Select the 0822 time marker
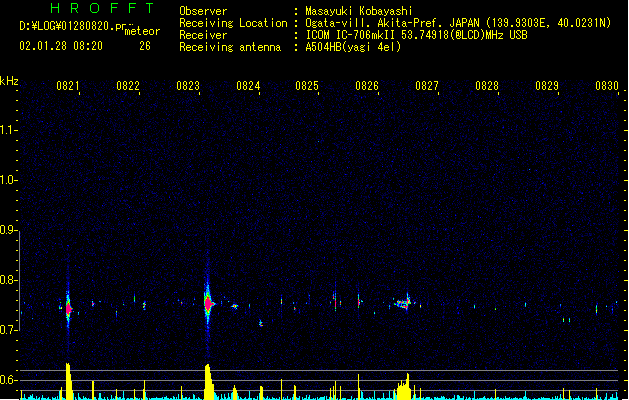This screenshot has height=400, width=629. click(x=128, y=86)
